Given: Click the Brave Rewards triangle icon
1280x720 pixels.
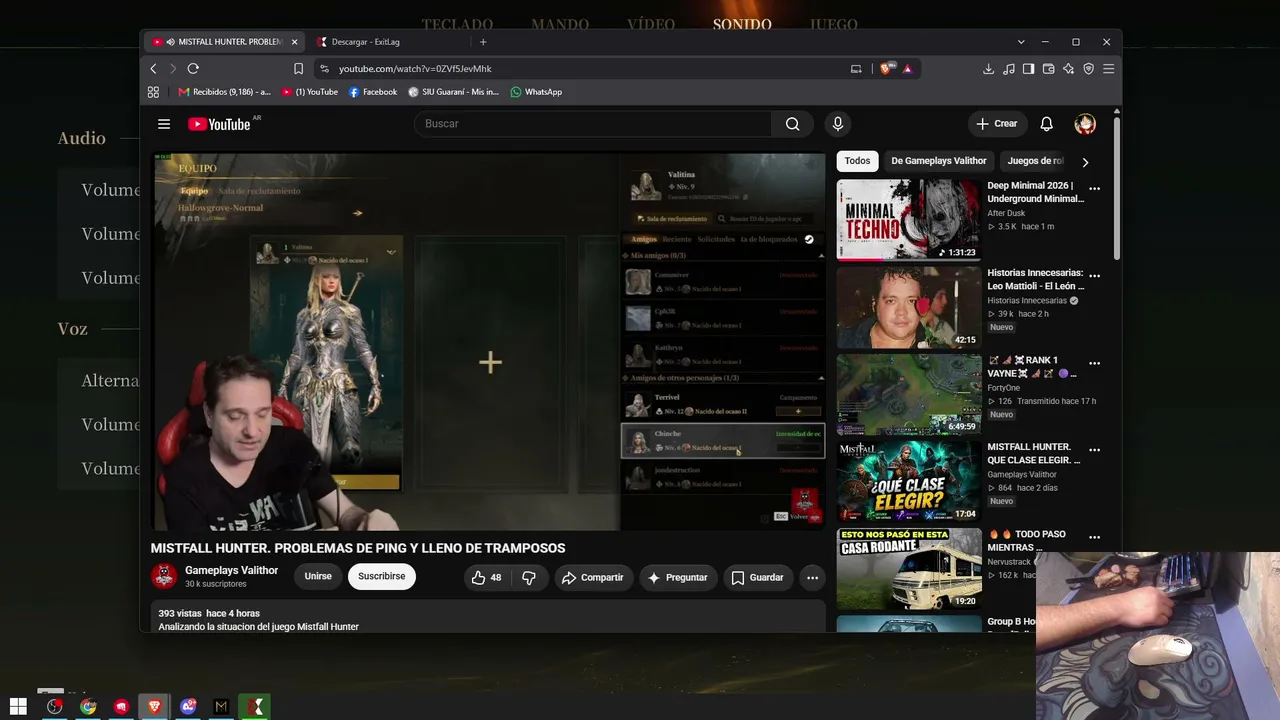Looking at the screenshot, I should pyautogui.click(x=907, y=69).
